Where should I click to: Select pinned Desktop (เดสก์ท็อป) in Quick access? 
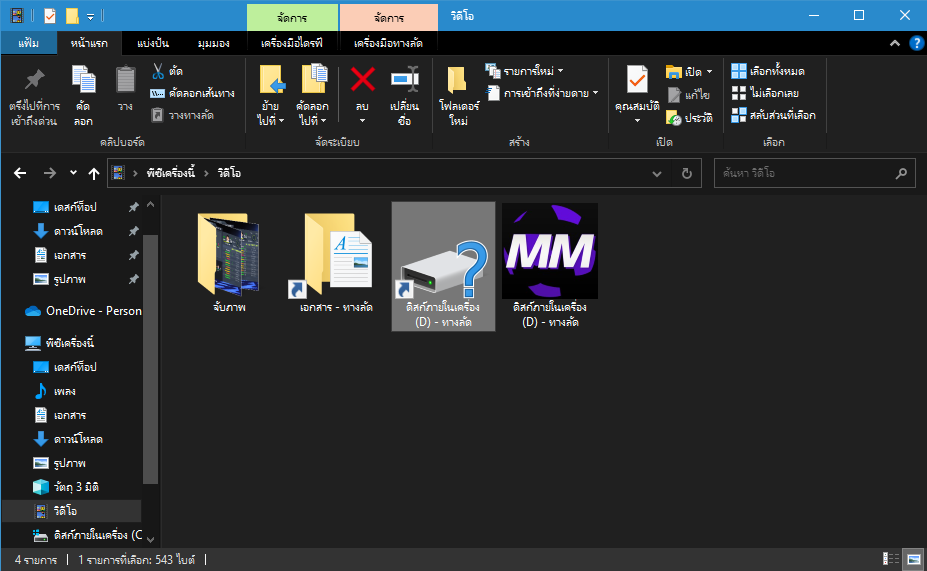(x=75, y=207)
